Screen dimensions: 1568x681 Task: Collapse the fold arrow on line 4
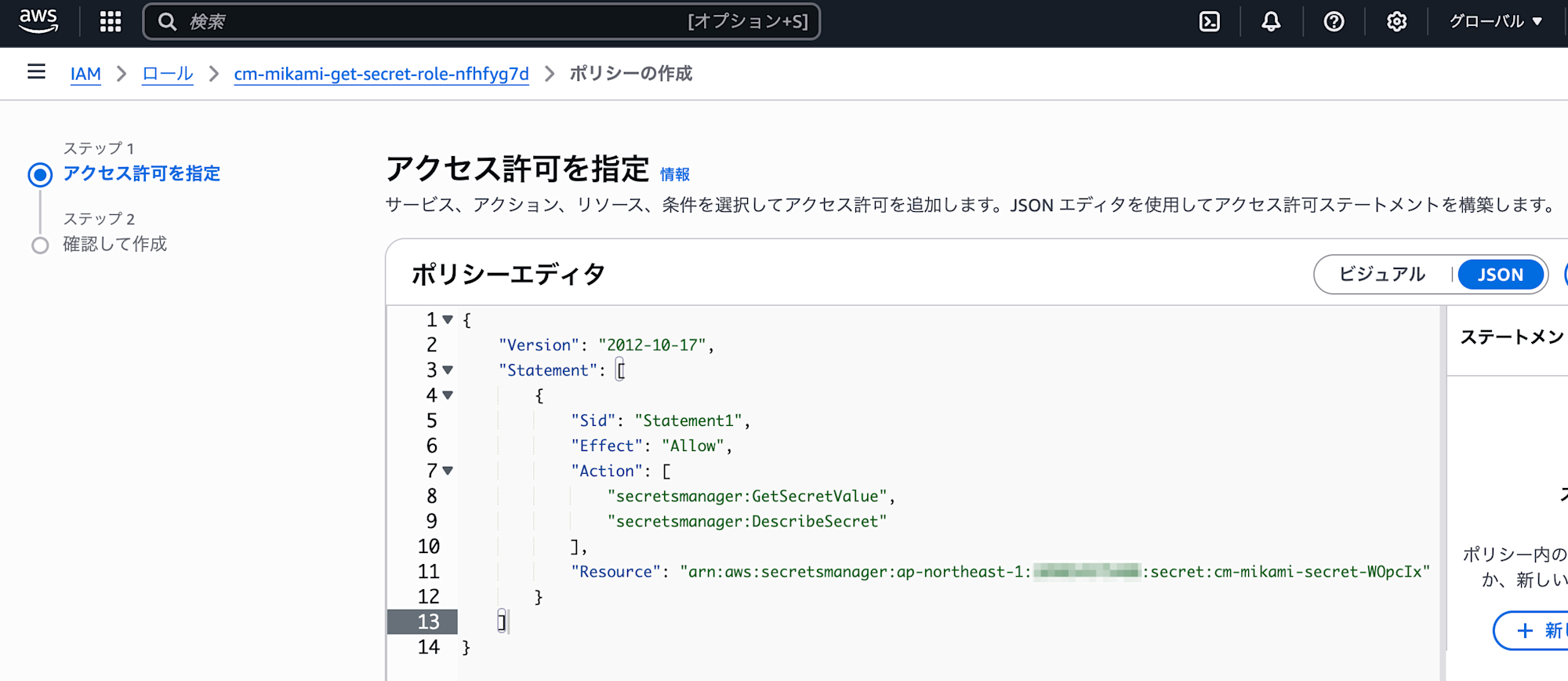tap(448, 395)
